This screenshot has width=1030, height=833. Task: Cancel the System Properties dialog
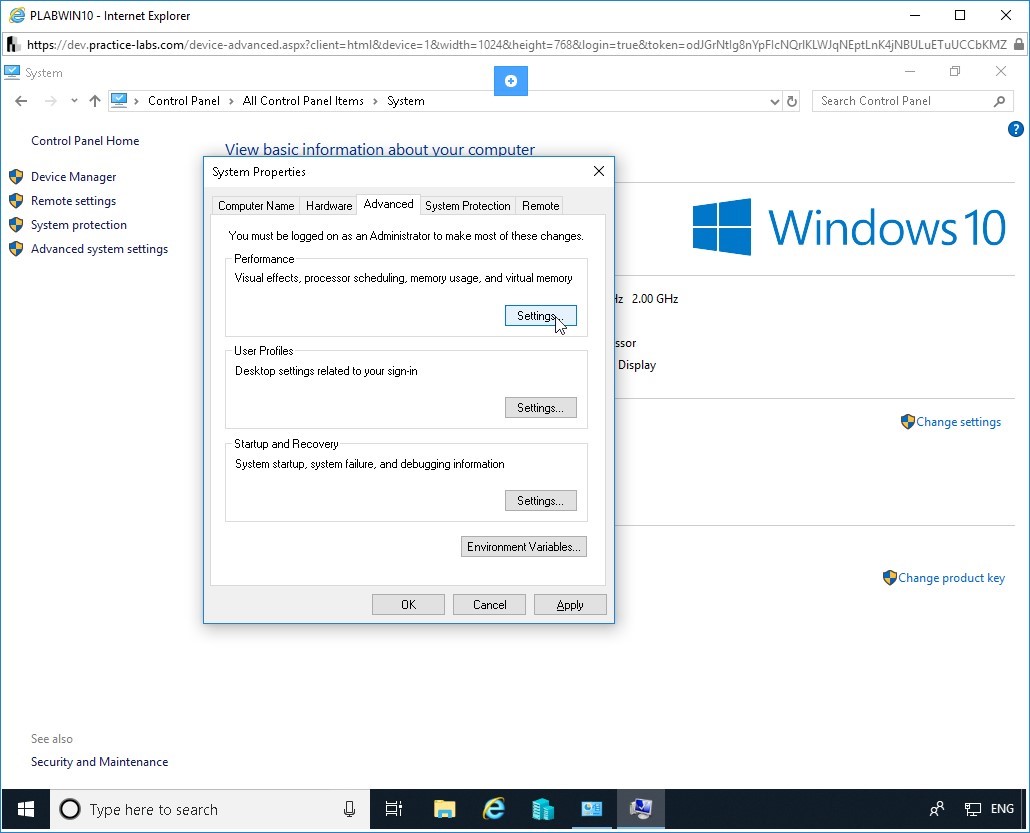click(489, 604)
